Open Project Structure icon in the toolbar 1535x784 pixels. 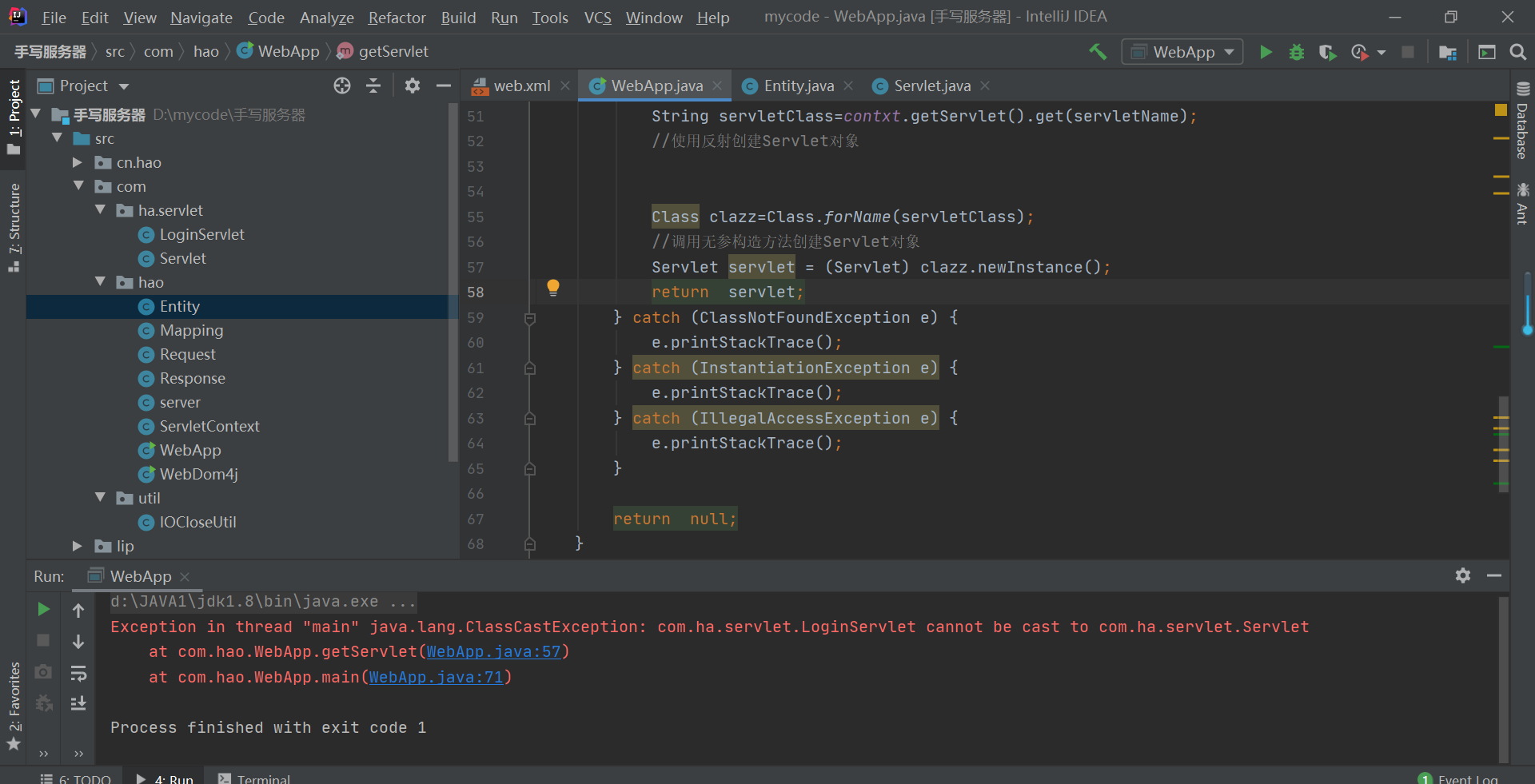pos(1448,52)
